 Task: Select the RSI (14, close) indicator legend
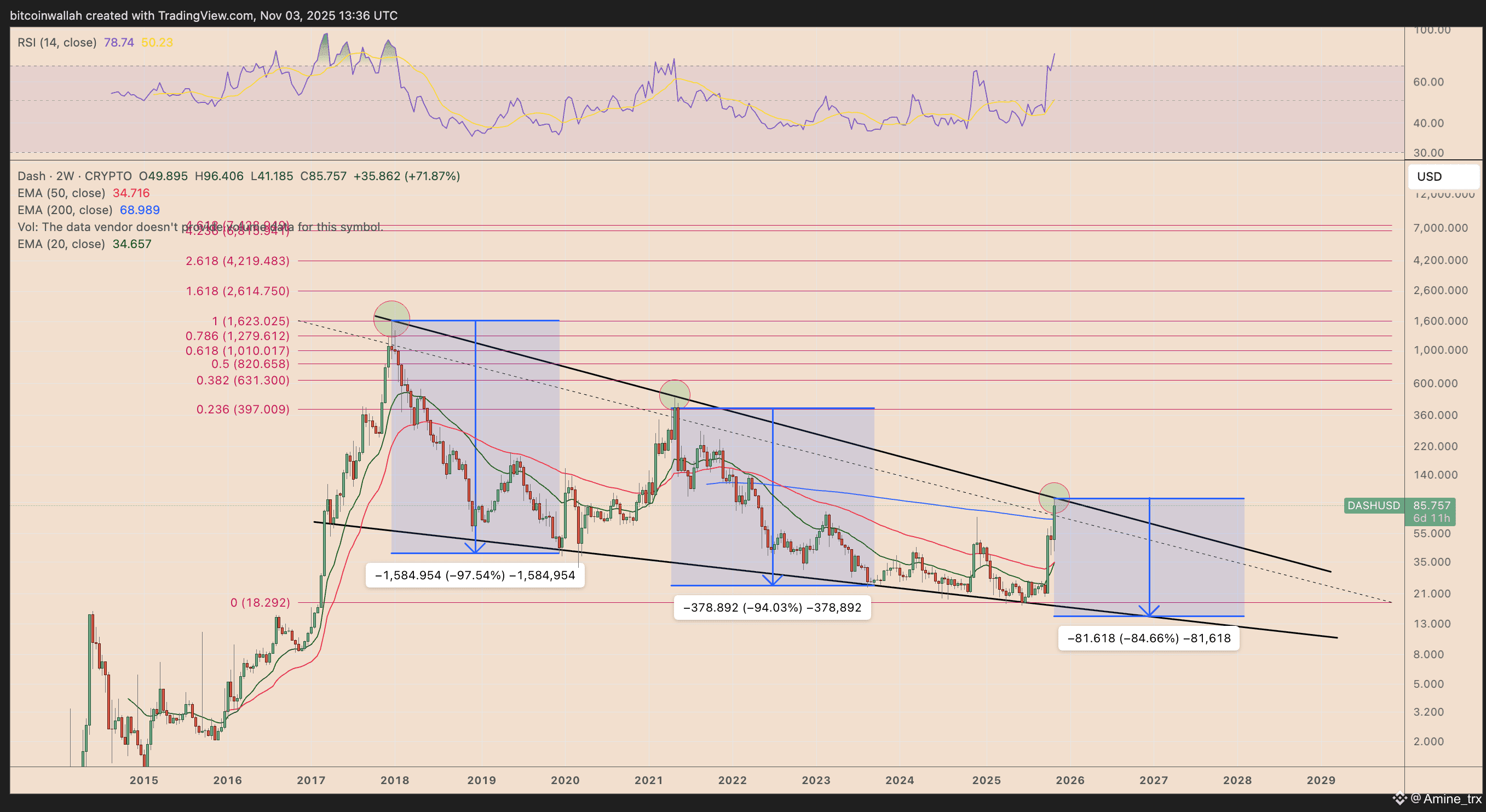[56, 43]
